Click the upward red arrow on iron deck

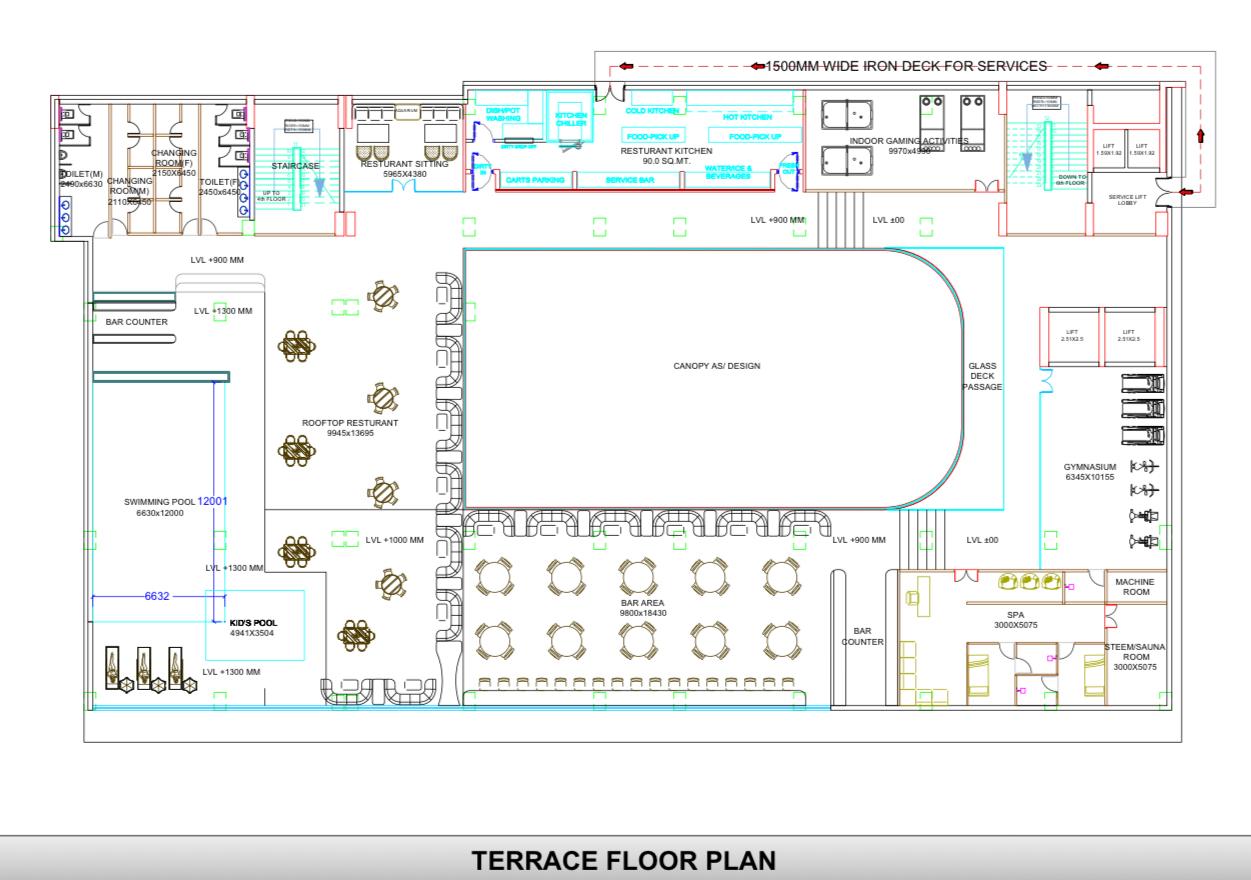tap(1200, 136)
